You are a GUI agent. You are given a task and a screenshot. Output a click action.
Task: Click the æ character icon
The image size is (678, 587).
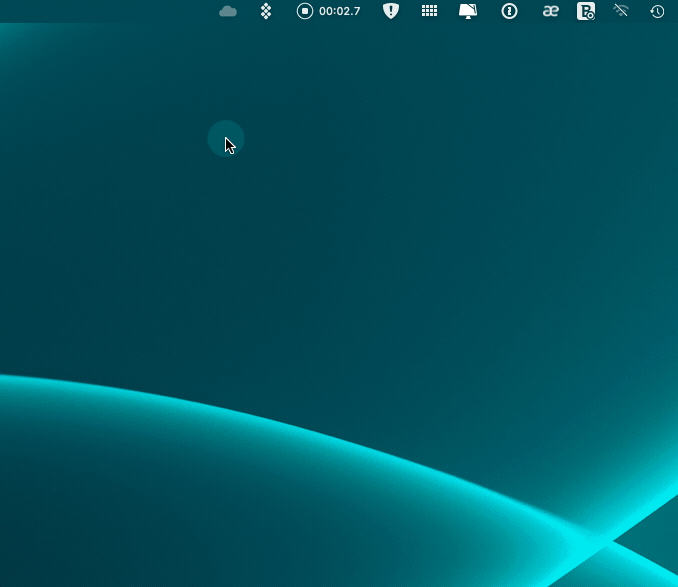[x=550, y=11]
